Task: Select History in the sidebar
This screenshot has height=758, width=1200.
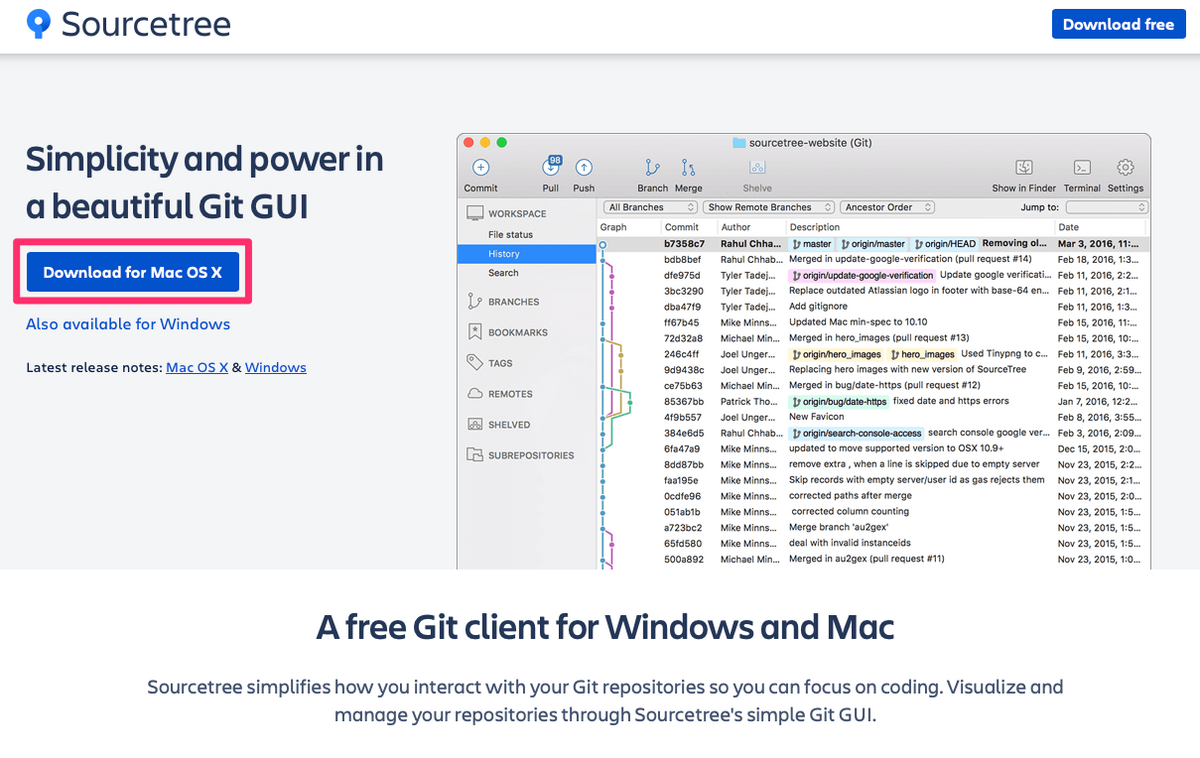Action: 527,254
